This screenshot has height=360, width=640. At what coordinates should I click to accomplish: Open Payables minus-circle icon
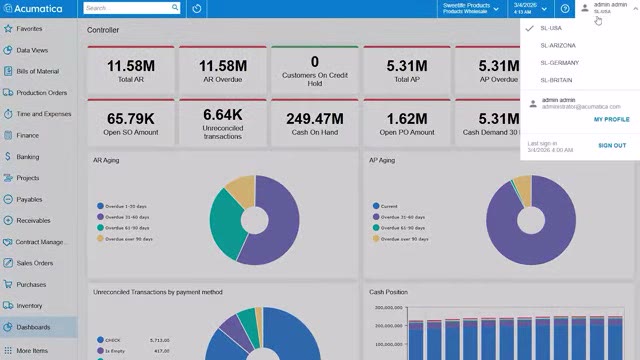click(x=8, y=199)
